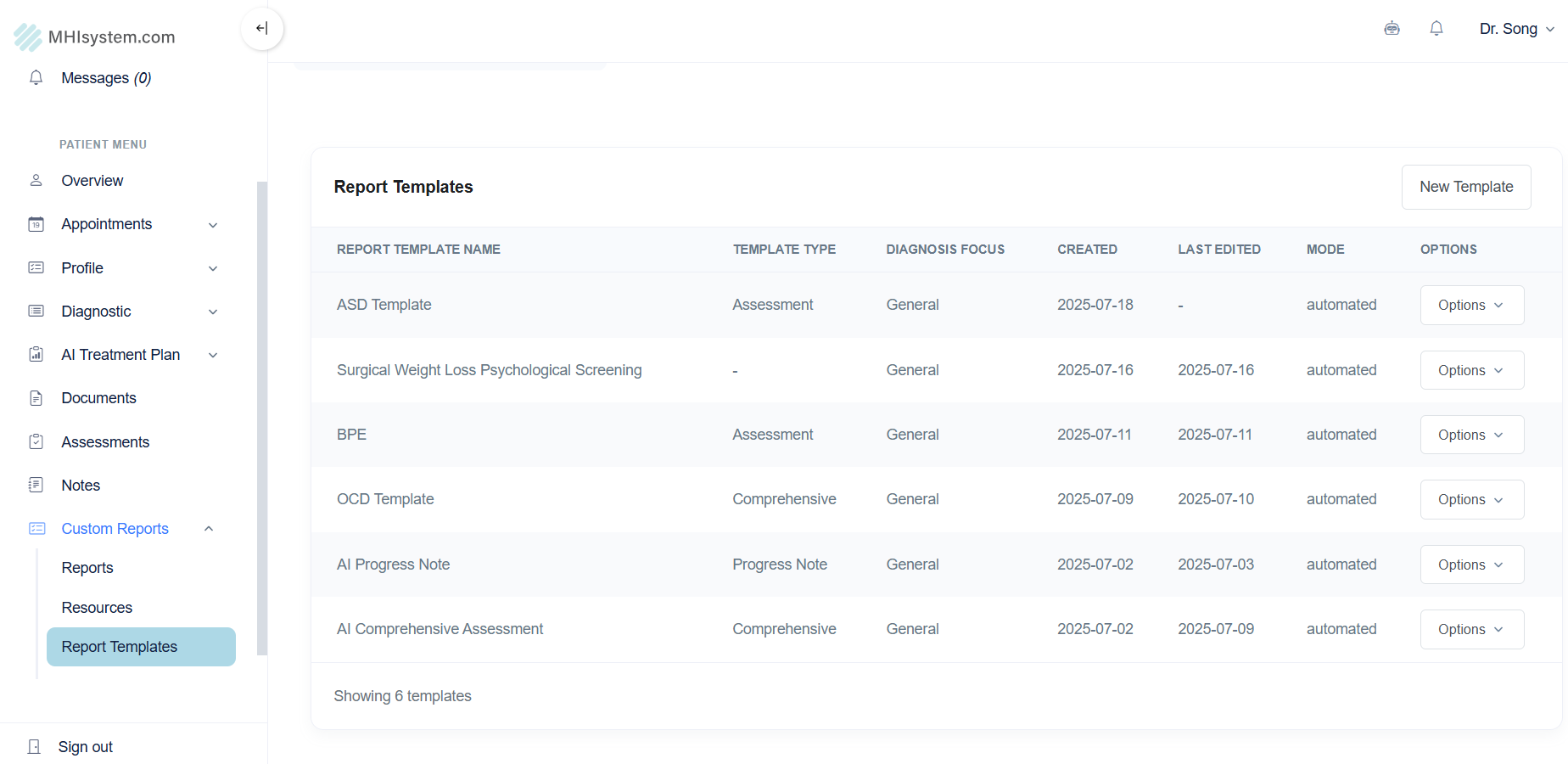Click the Sign out door icon
This screenshot has height=764, width=1568.
pyautogui.click(x=34, y=747)
